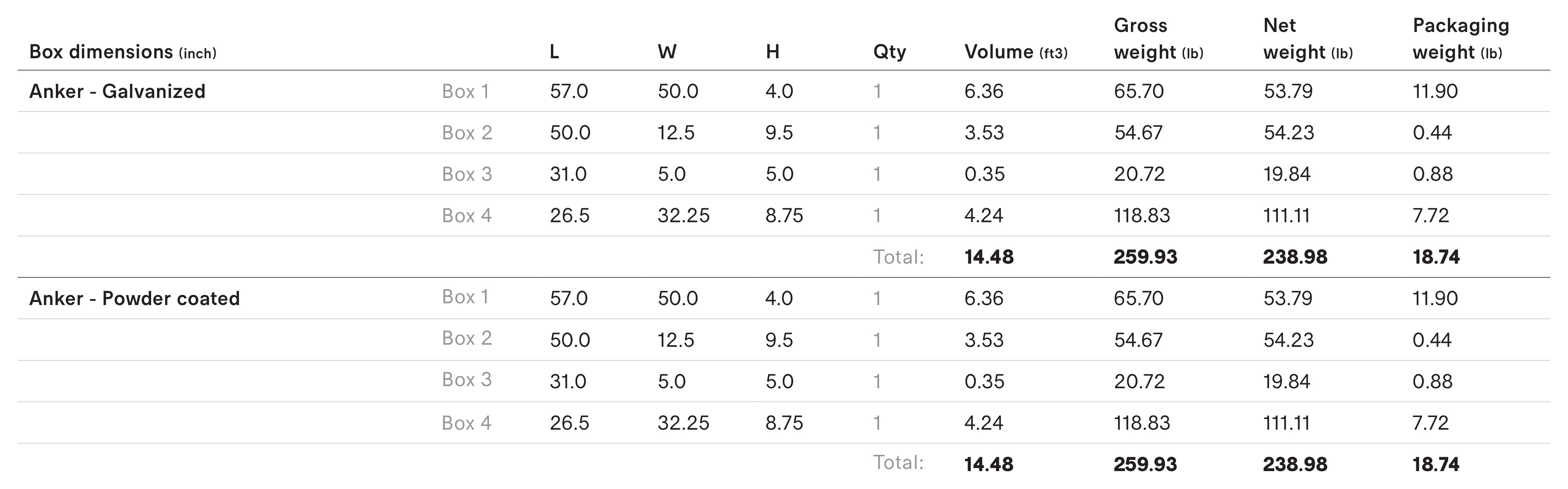Click Powder coated total volume 14.48
This screenshot has width=1568, height=489.
click(x=989, y=465)
